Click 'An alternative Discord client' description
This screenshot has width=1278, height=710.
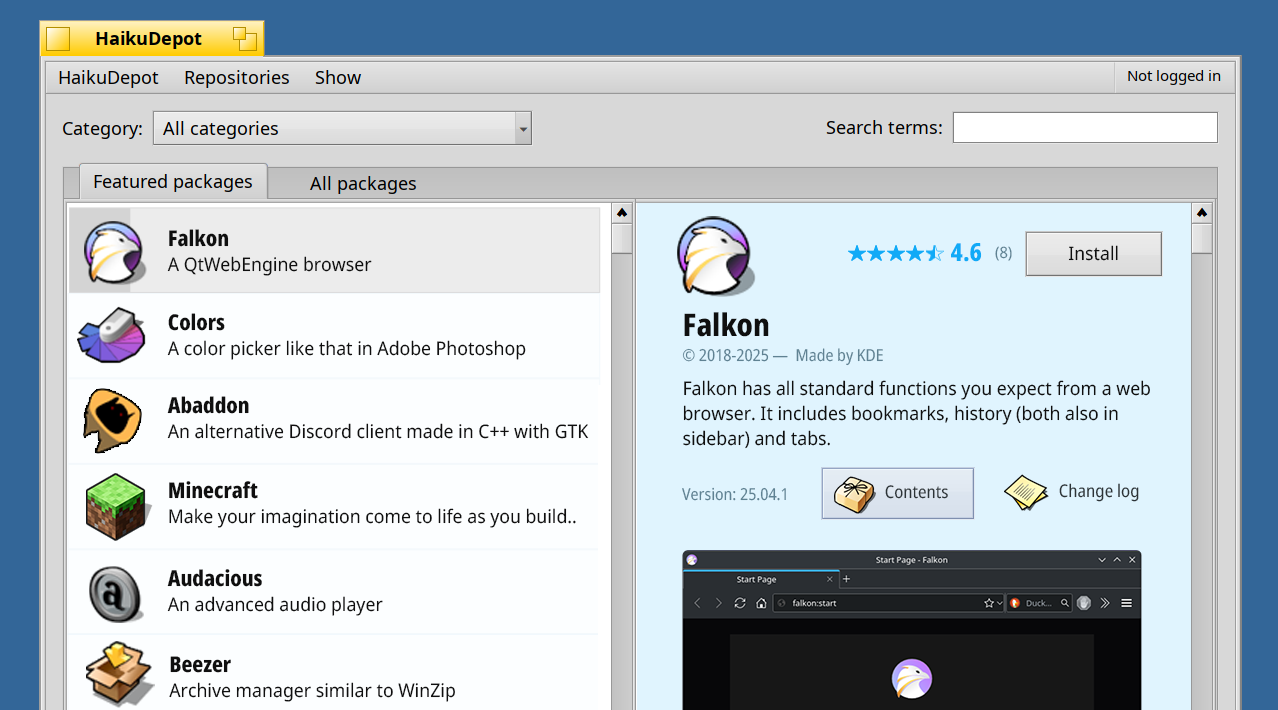tap(378, 432)
